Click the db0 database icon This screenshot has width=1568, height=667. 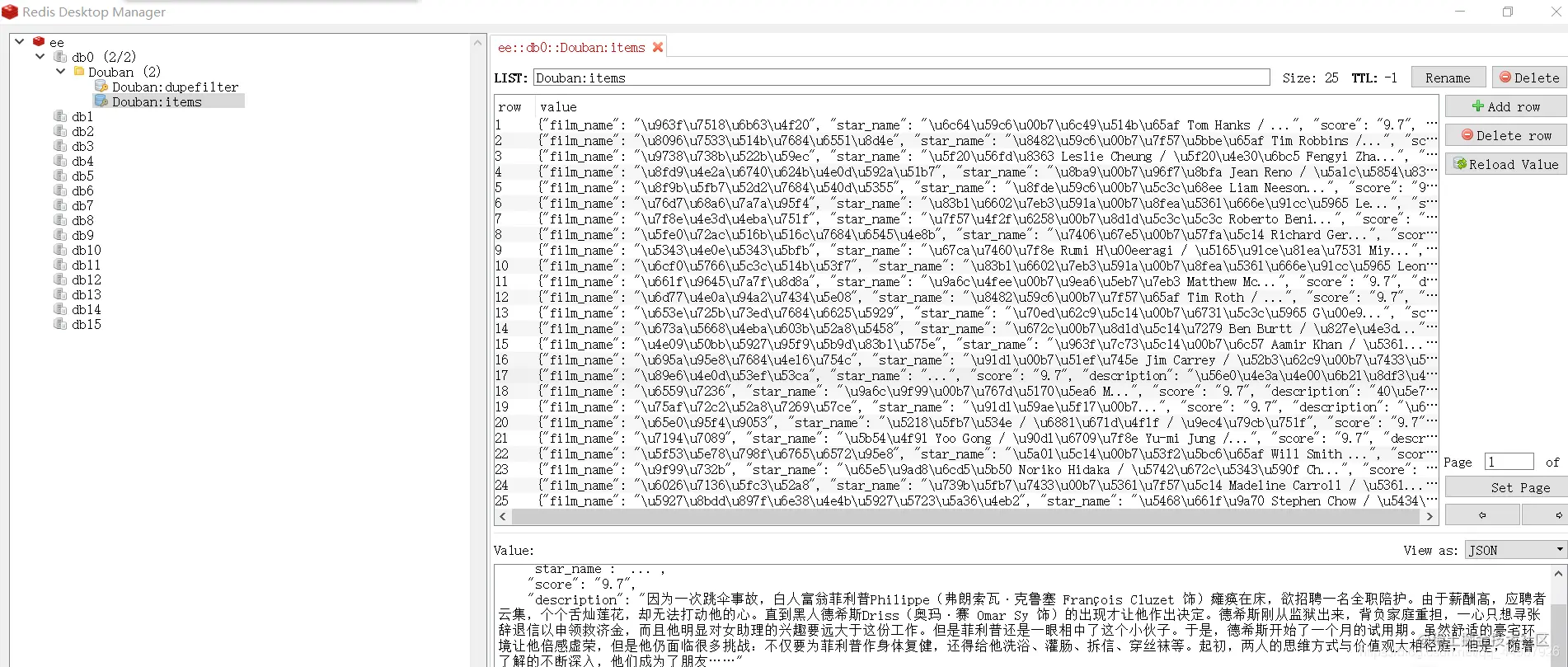click(x=60, y=56)
